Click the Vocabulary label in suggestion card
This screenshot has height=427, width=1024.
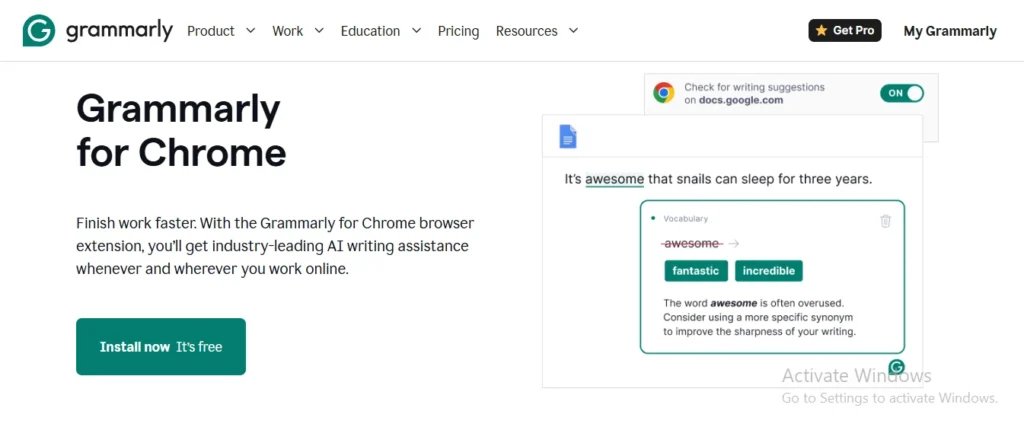[685, 219]
